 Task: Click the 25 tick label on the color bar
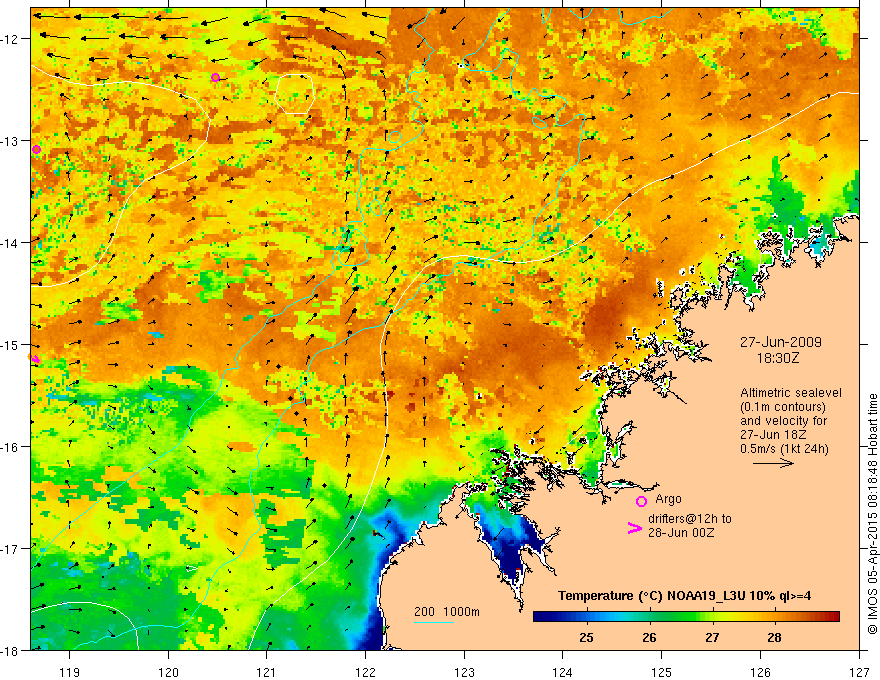[586, 638]
